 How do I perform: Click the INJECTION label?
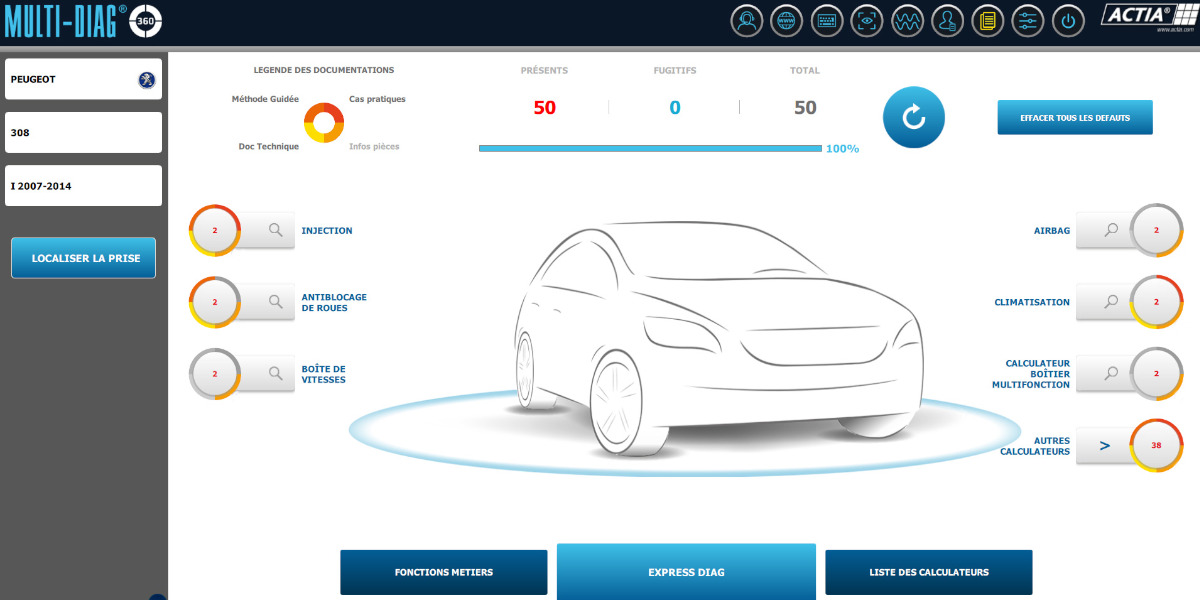(x=327, y=231)
